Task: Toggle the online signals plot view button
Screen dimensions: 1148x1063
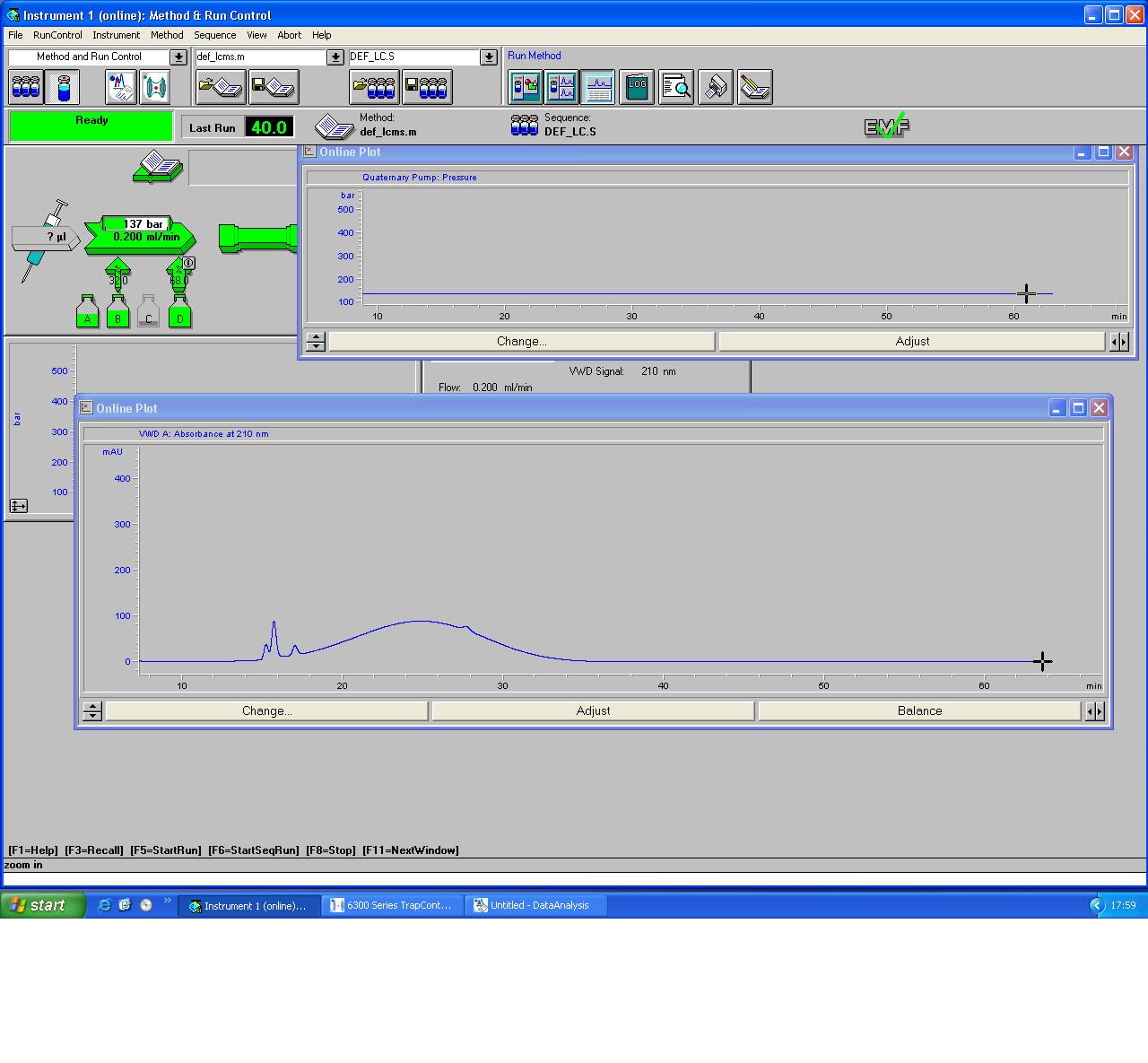Action: pyautogui.click(x=598, y=87)
